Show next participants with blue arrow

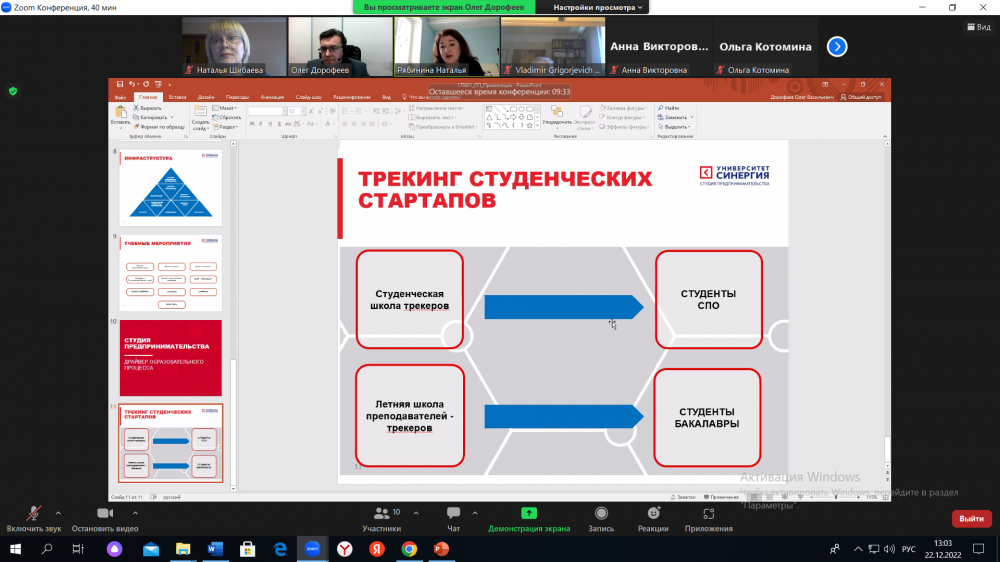837,46
